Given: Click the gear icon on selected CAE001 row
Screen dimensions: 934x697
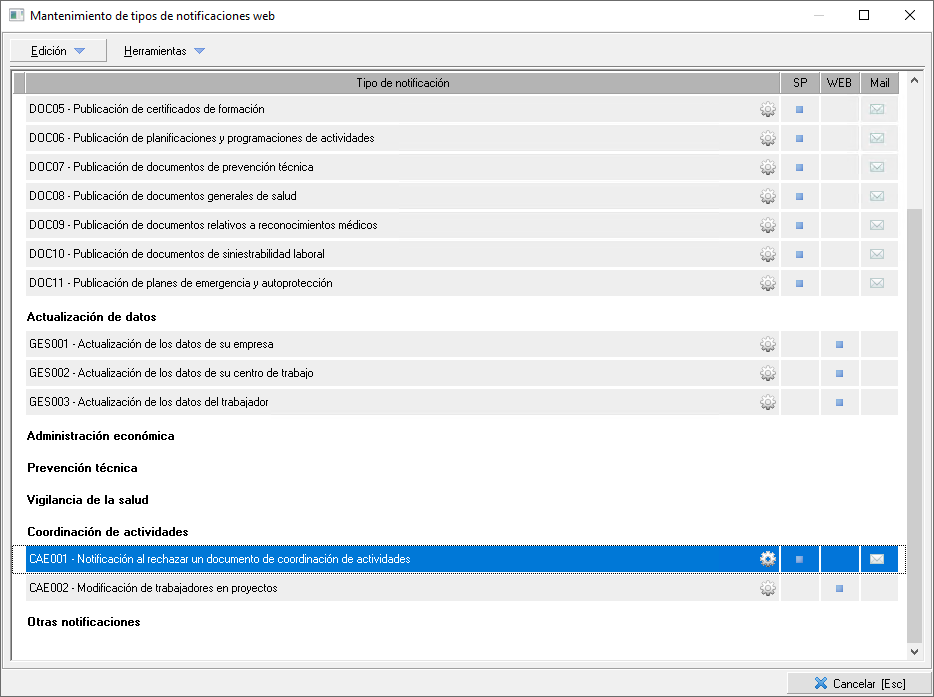Looking at the screenshot, I should point(767,559).
